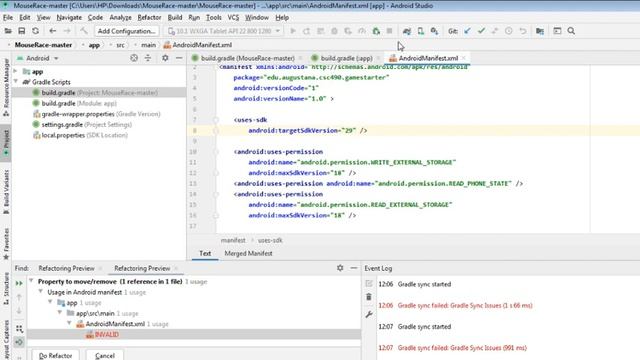This screenshot has width=640, height=360.
Task: Collapse the app\src\main usage node
Action: (60, 313)
